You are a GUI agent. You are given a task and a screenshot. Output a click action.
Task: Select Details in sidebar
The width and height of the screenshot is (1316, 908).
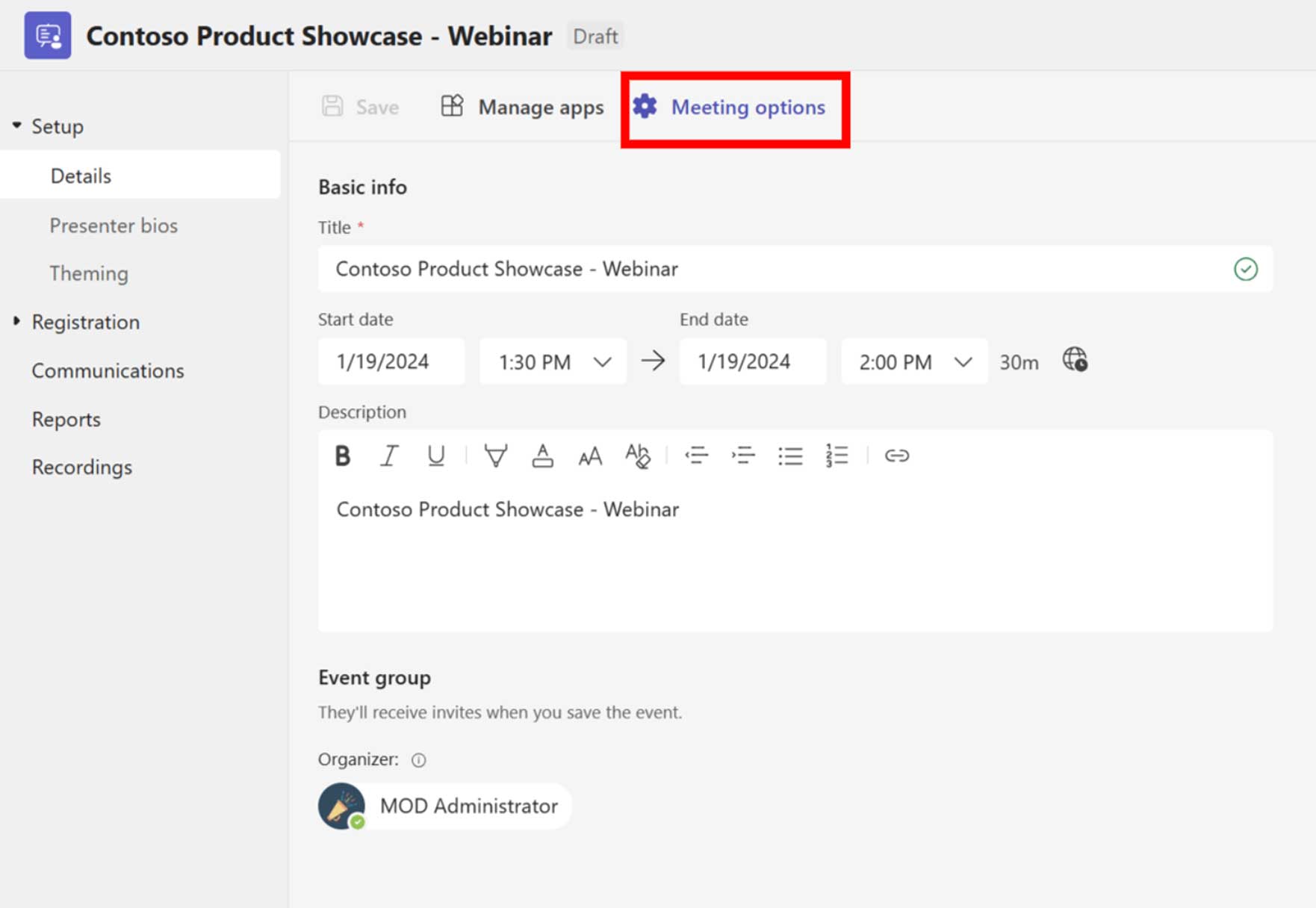coord(140,175)
